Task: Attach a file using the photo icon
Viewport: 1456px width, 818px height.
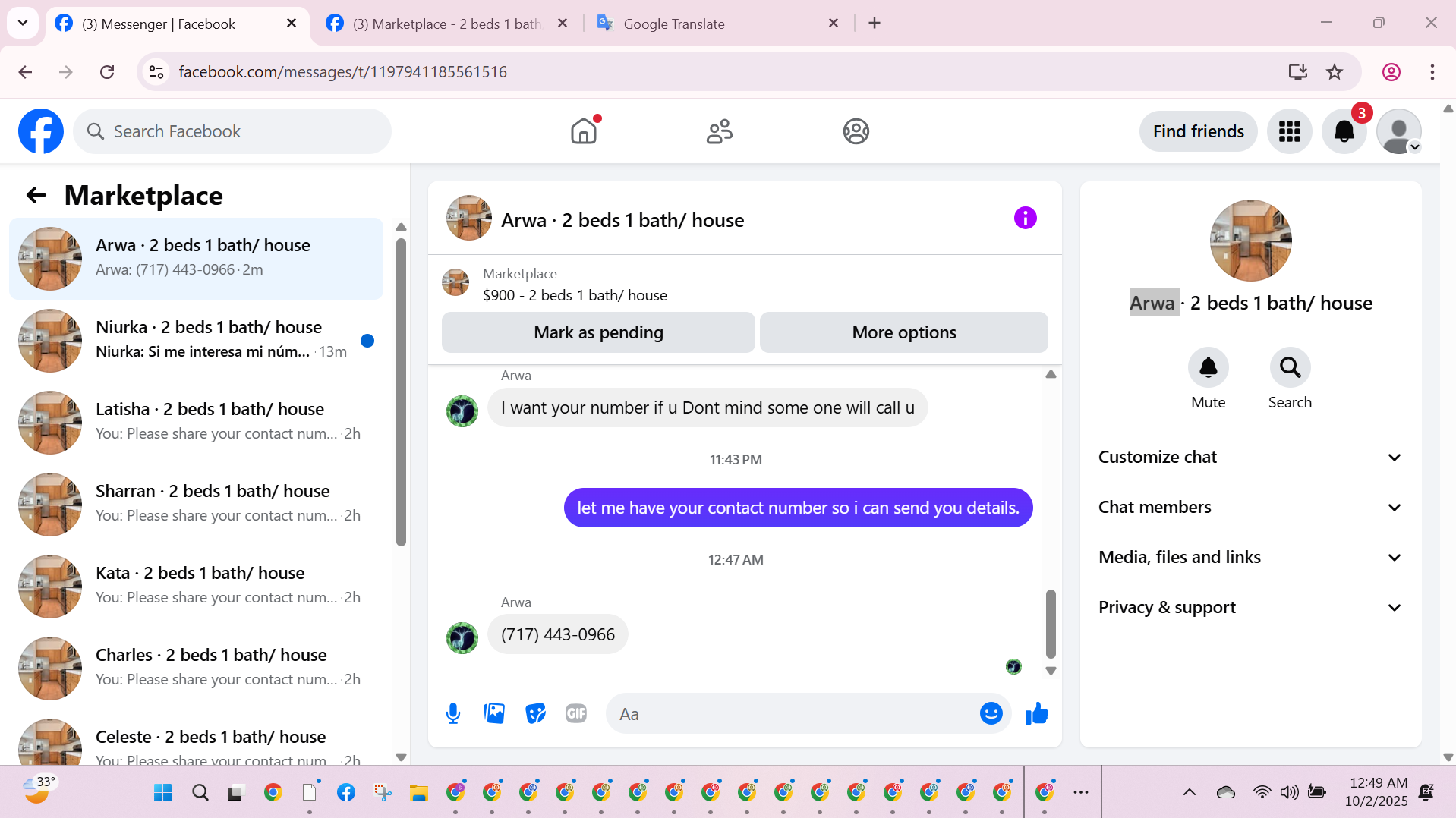Action: [x=494, y=714]
